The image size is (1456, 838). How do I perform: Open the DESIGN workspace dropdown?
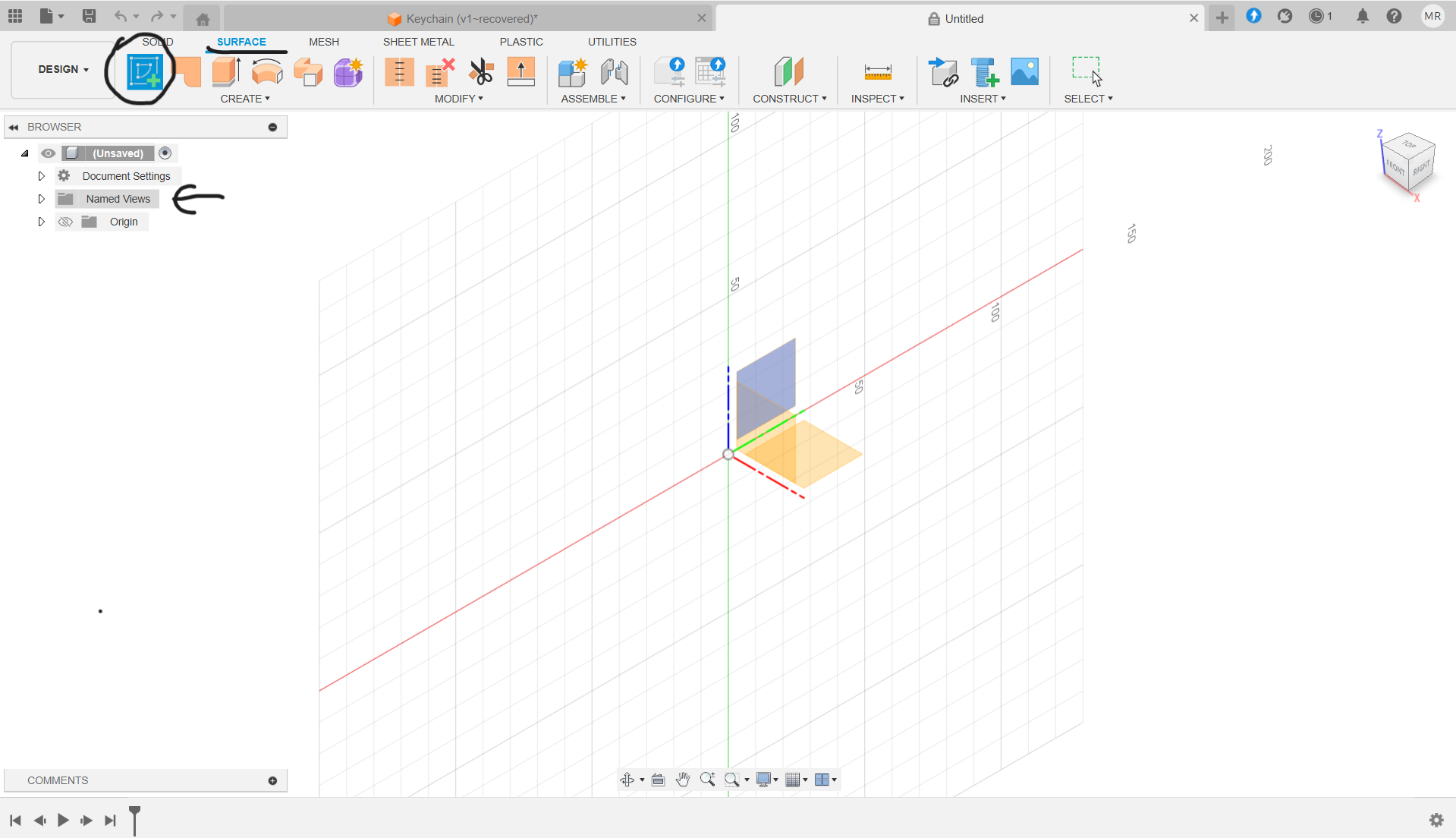(63, 69)
